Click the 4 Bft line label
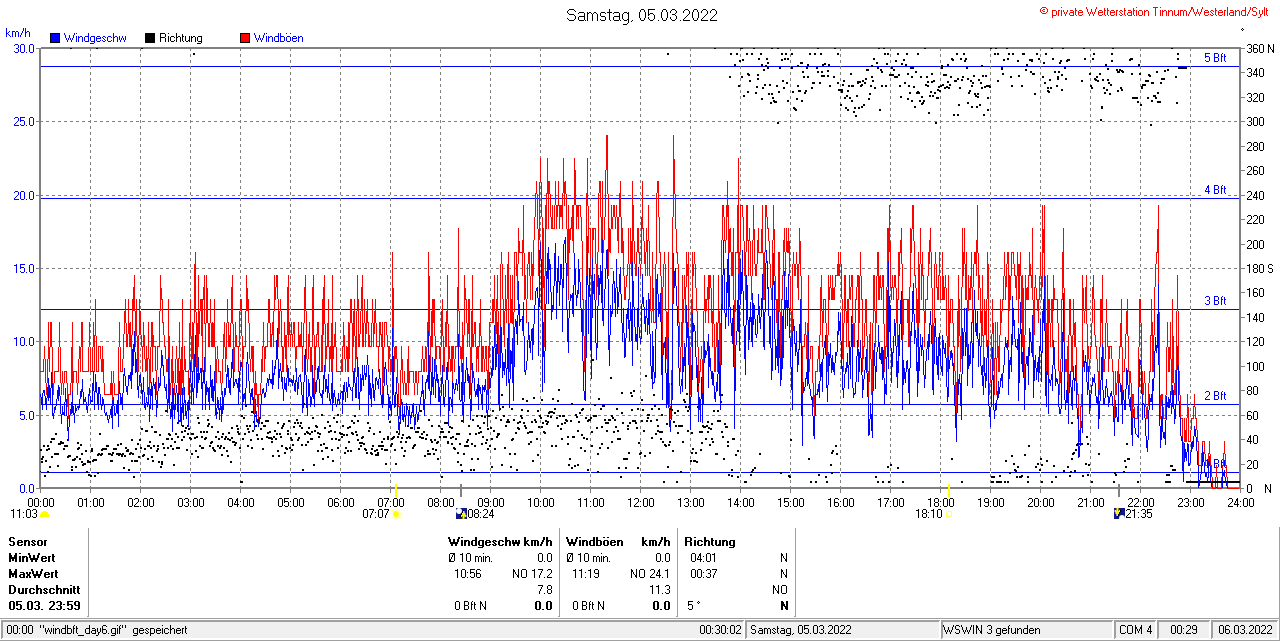The height and width of the screenshot is (641, 1280). pyautogui.click(x=1215, y=190)
